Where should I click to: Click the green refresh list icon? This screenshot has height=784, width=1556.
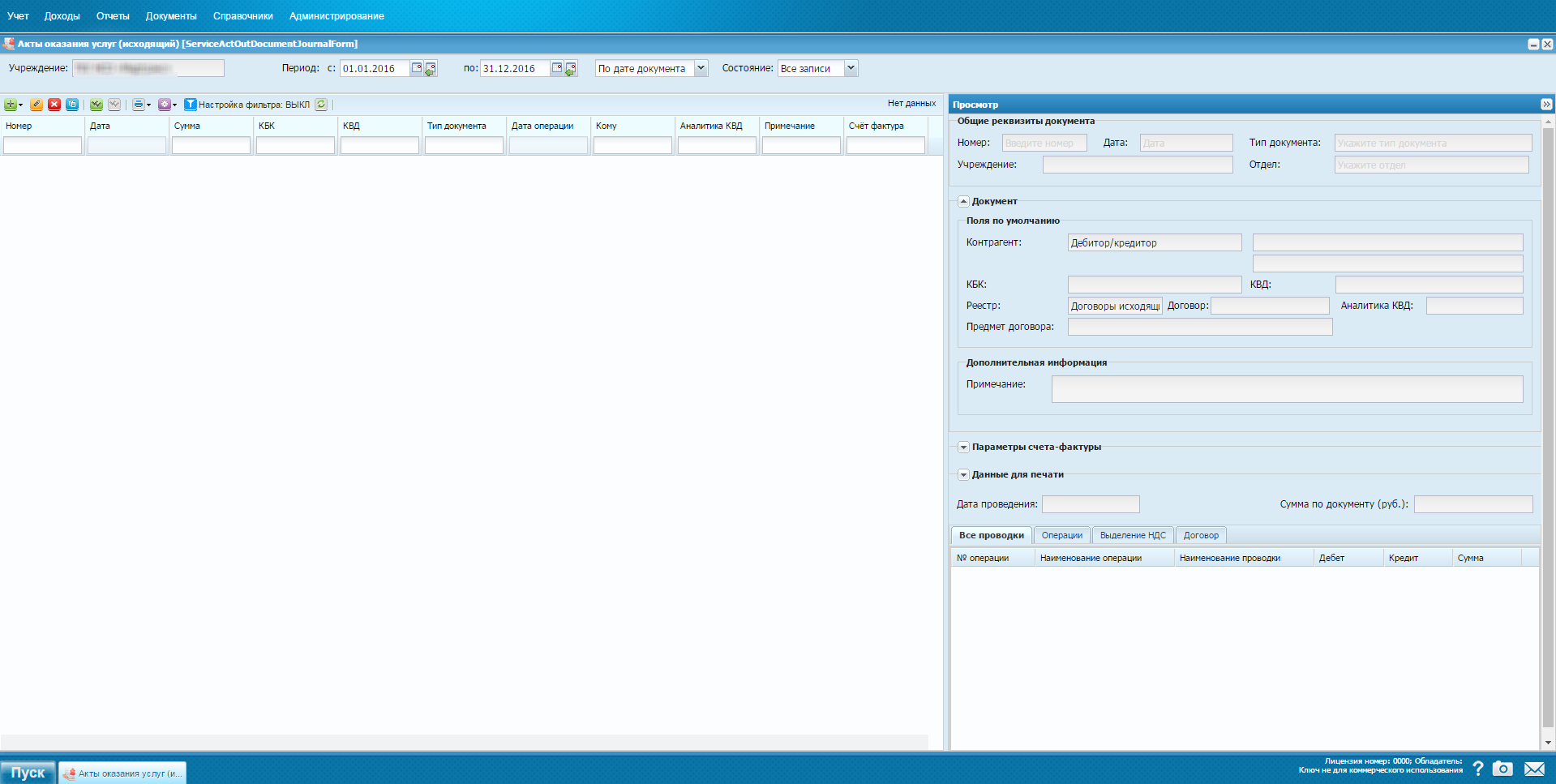point(321,105)
